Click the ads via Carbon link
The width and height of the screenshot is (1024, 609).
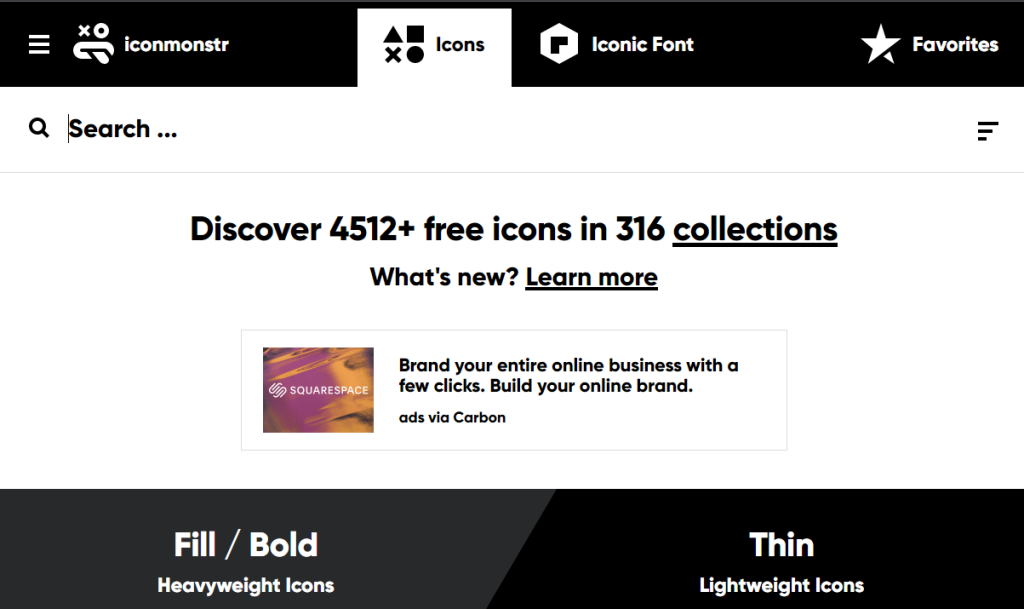click(452, 418)
